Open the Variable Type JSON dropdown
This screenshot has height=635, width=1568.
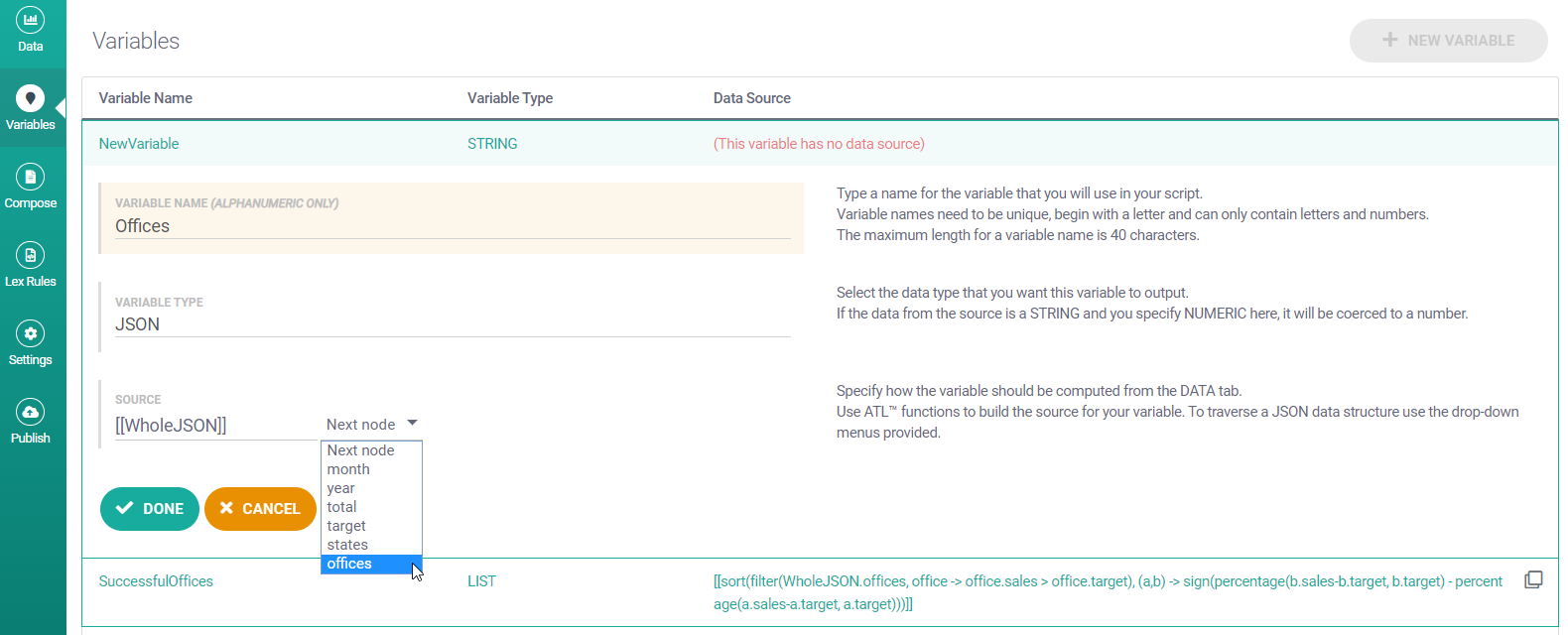453,324
